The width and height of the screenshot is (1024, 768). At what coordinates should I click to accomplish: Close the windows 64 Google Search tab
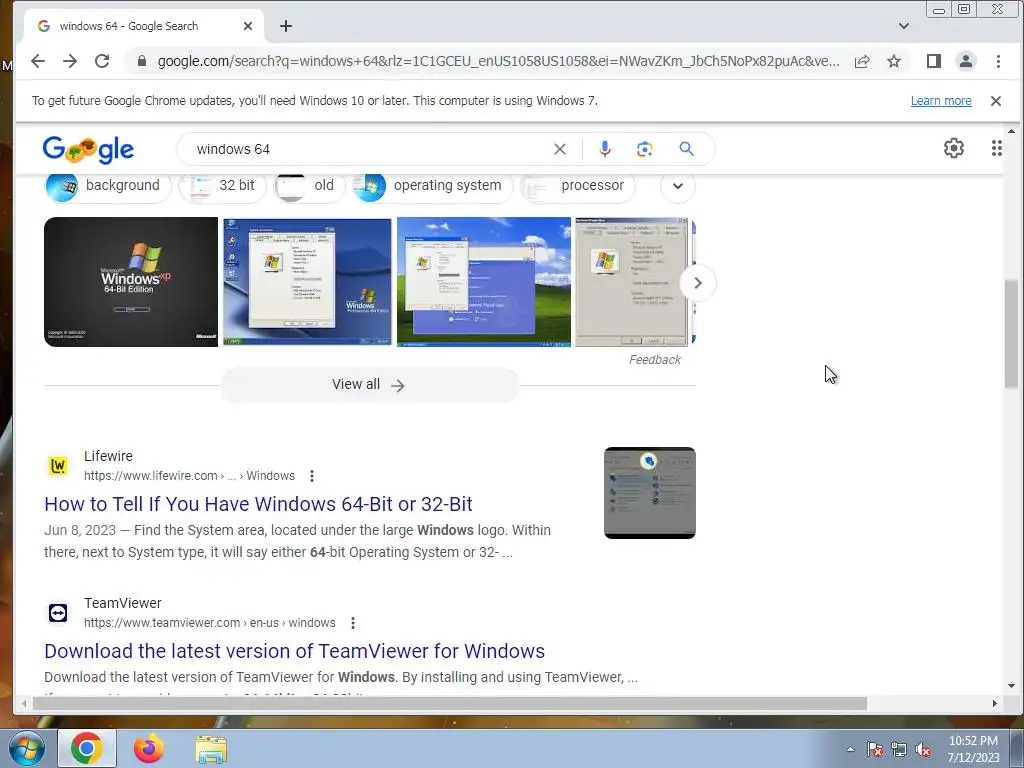tap(248, 26)
